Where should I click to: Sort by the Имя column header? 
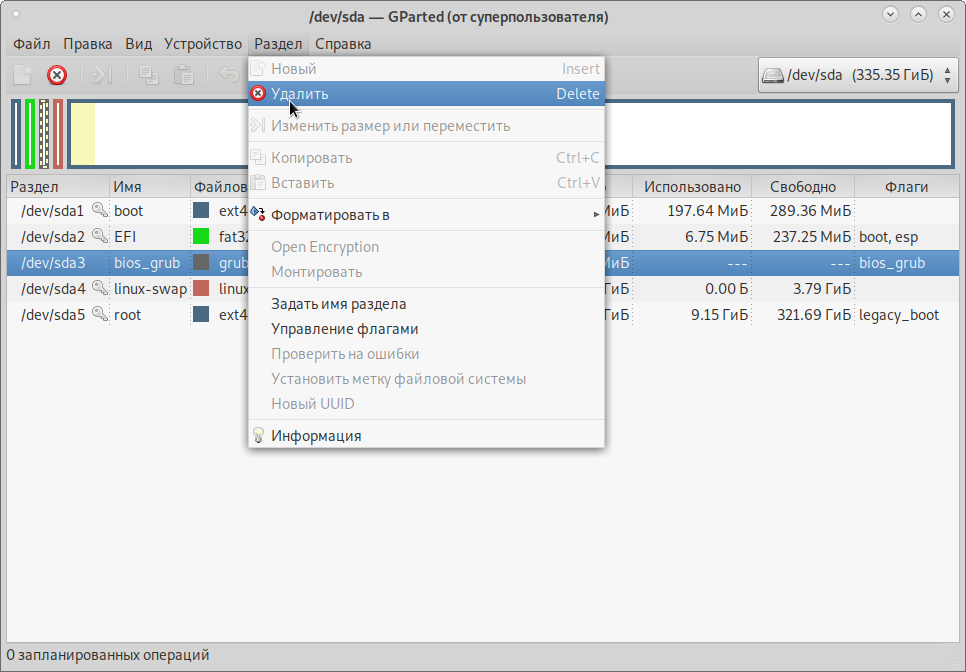point(150,187)
